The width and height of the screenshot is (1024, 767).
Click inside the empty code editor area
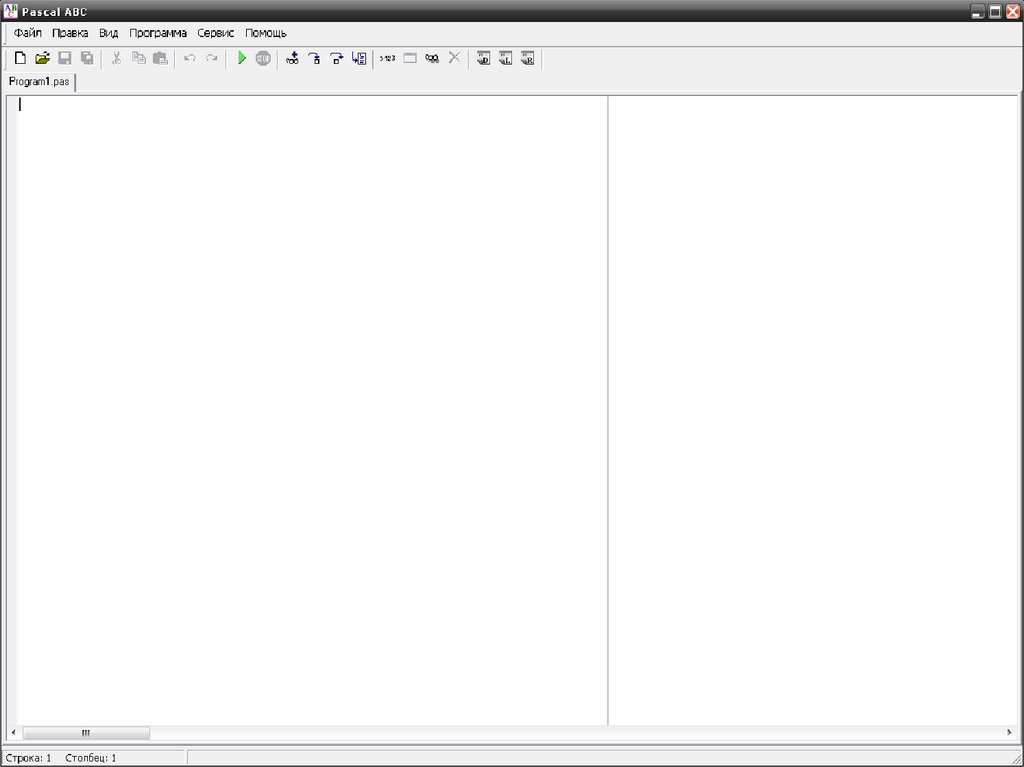pos(312,410)
